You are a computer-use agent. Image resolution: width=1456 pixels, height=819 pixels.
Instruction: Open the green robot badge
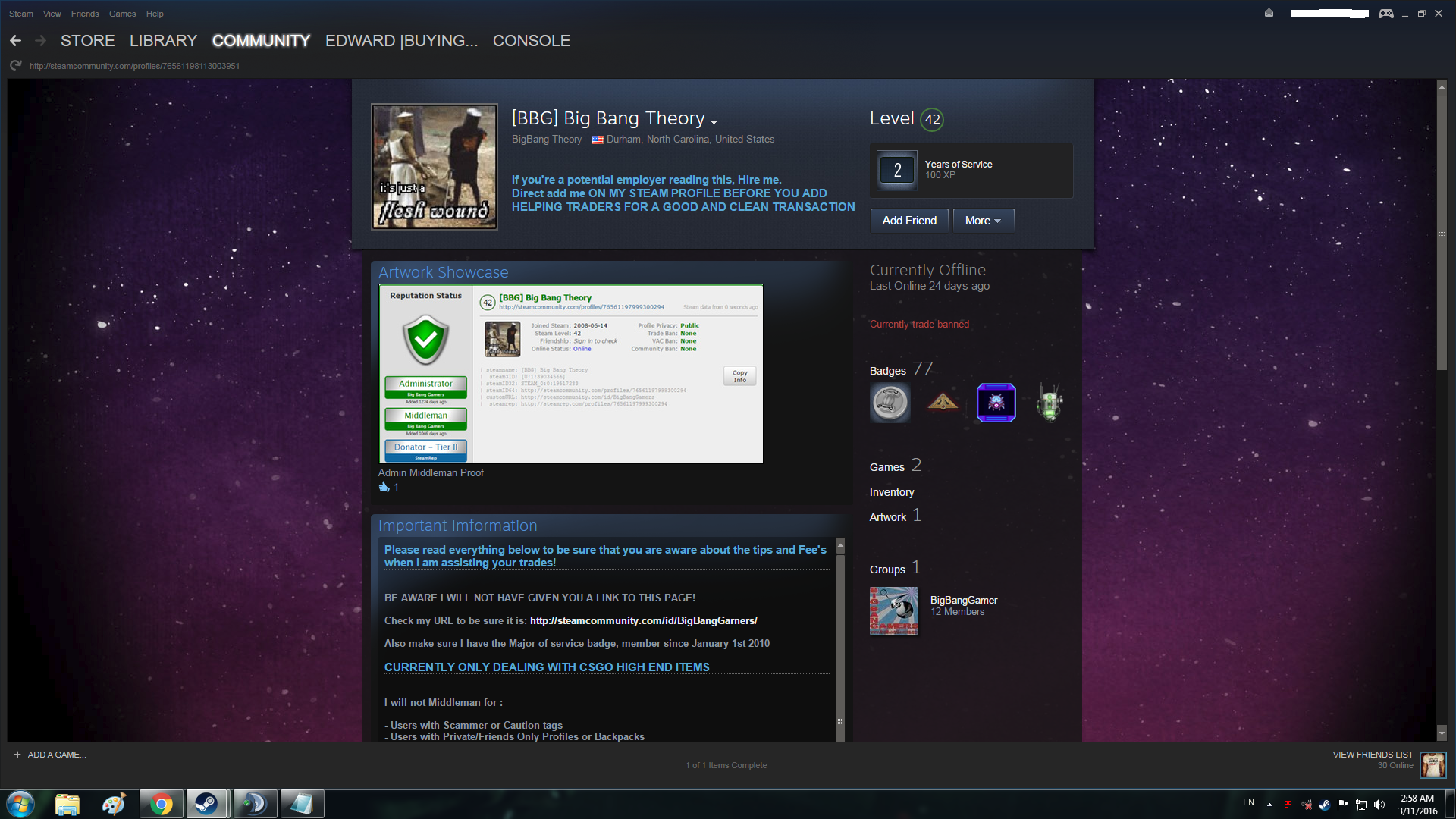point(1050,402)
